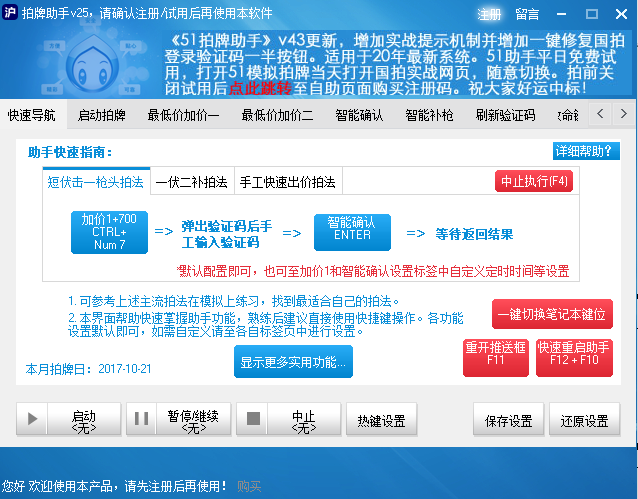The image size is (638, 499).
Task: Open the 留言 message link
Action: tap(527, 15)
